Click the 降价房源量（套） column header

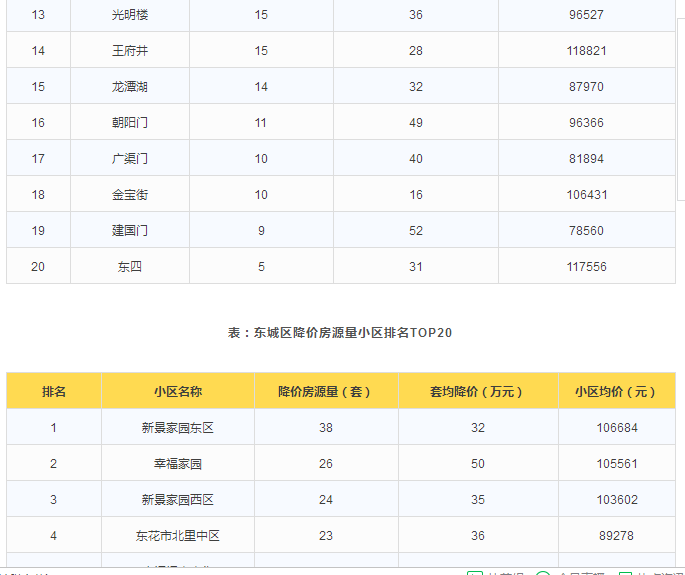326,392
